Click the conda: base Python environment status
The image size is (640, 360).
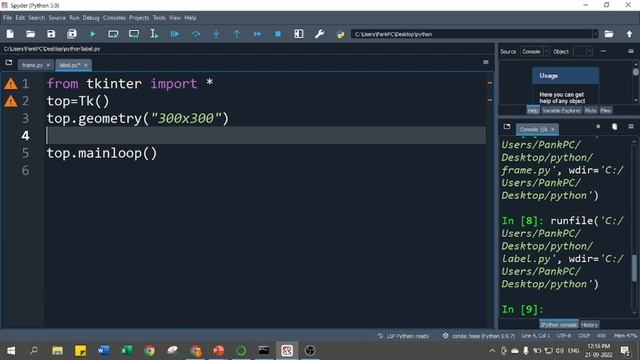coord(479,336)
